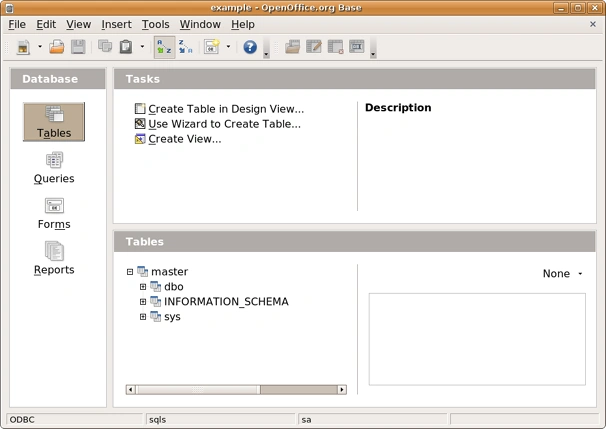The width and height of the screenshot is (606, 429).
Task: Toggle Sort Descending Z-A button
Action: (x=186, y=47)
